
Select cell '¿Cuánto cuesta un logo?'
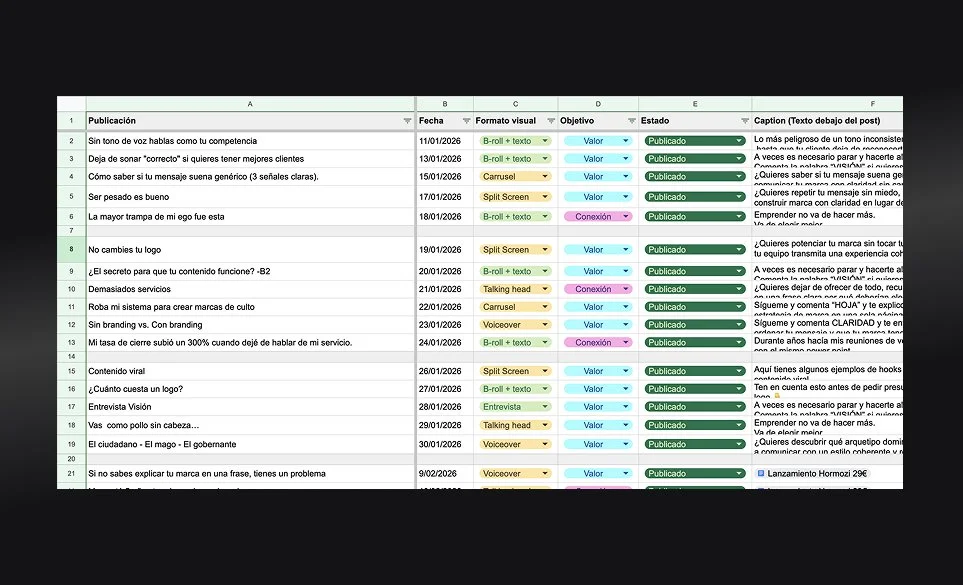(x=251, y=389)
